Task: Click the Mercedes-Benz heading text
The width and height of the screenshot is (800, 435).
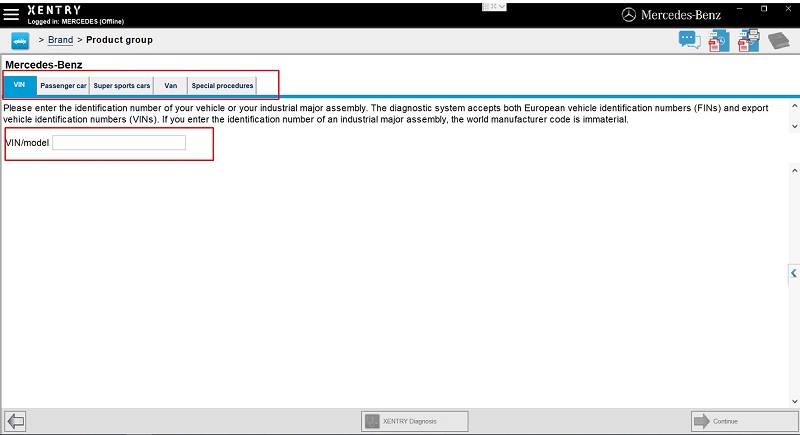Action: point(43,65)
